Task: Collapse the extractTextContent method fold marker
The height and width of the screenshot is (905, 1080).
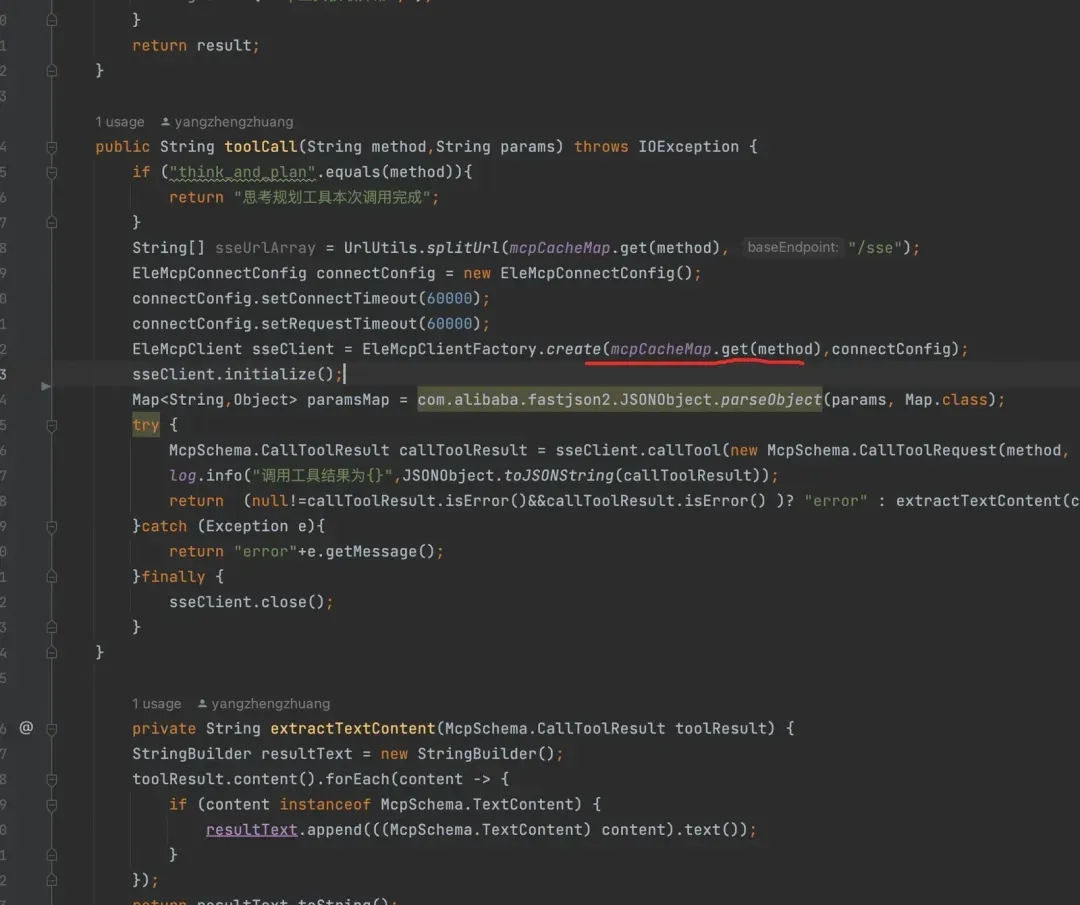Action: (52, 729)
